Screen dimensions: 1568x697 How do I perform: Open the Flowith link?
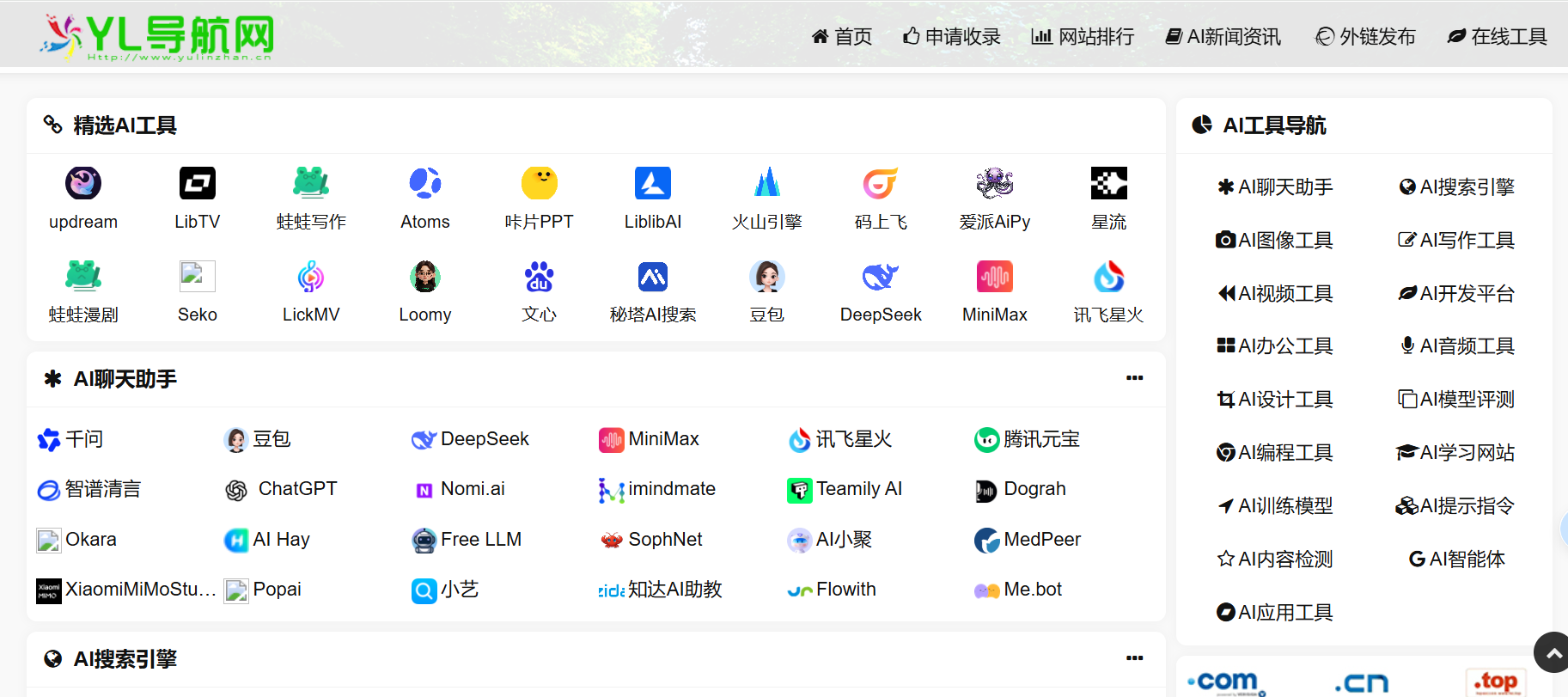(x=832, y=590)
